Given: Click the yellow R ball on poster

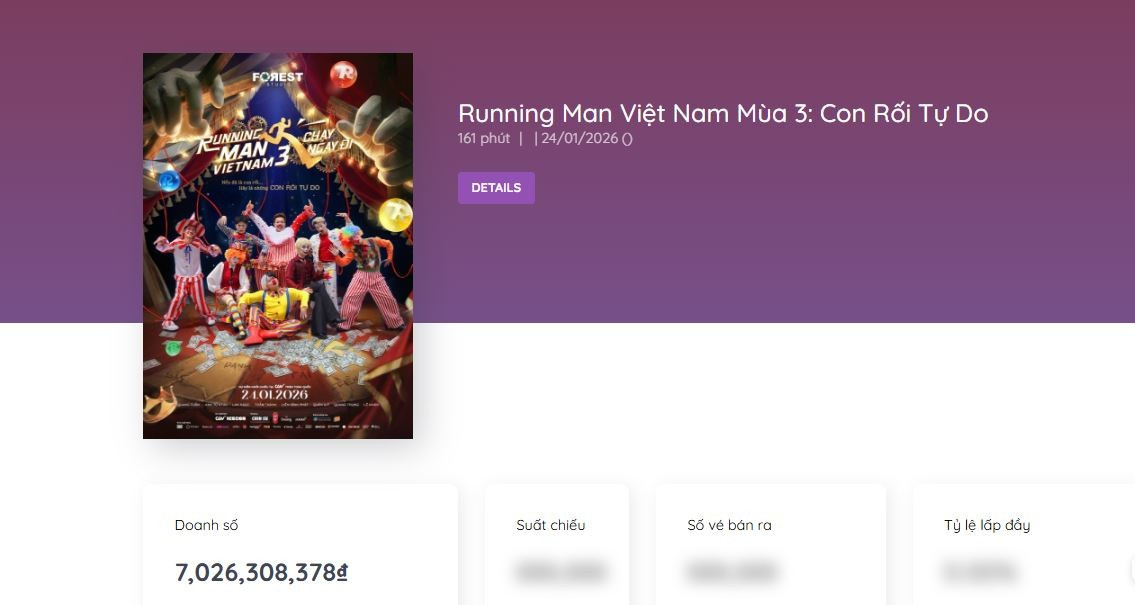Looking at the screenshot, I should click(396, 213).
